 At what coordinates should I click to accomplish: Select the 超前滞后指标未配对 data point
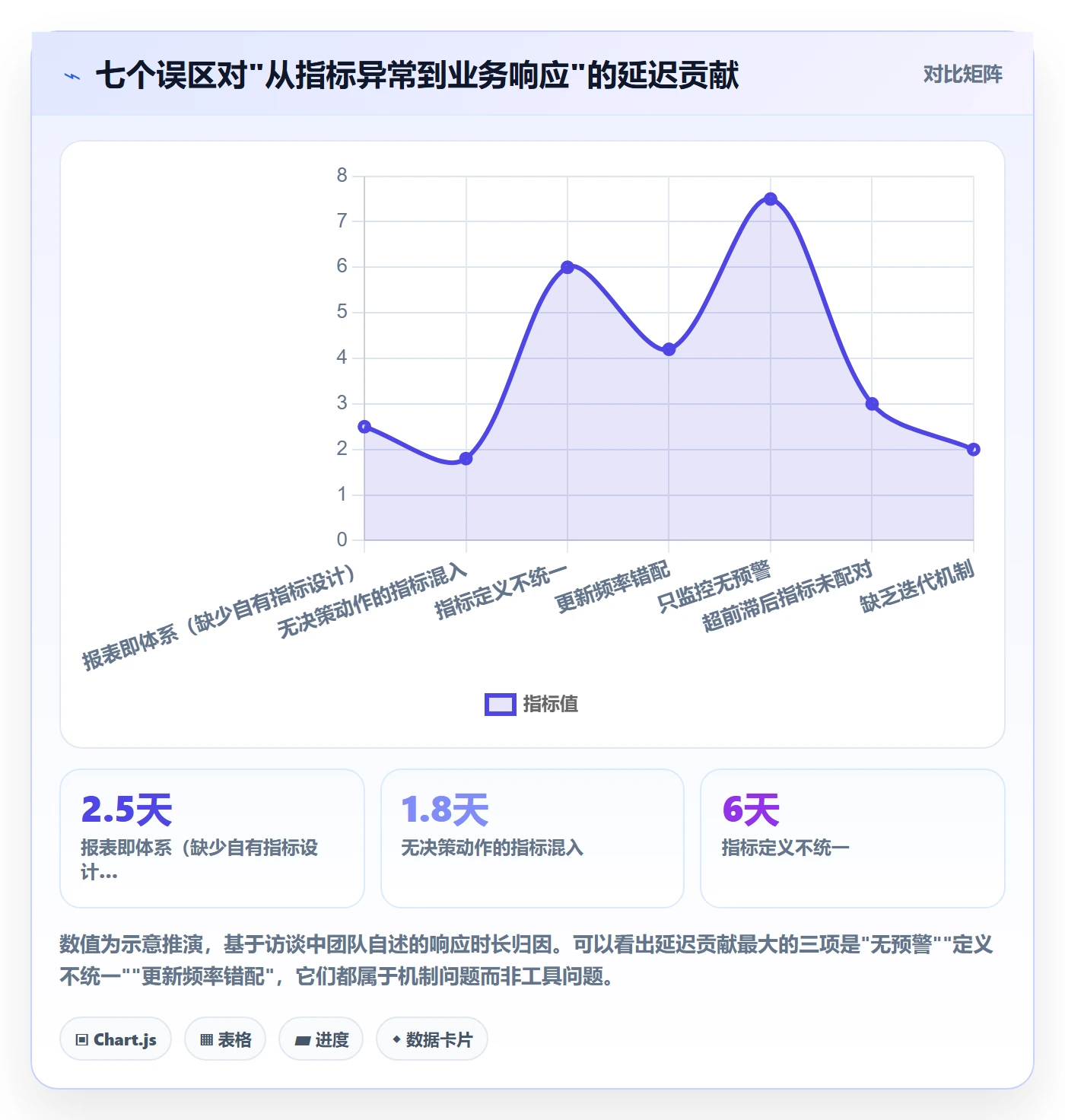click(872, 404)
